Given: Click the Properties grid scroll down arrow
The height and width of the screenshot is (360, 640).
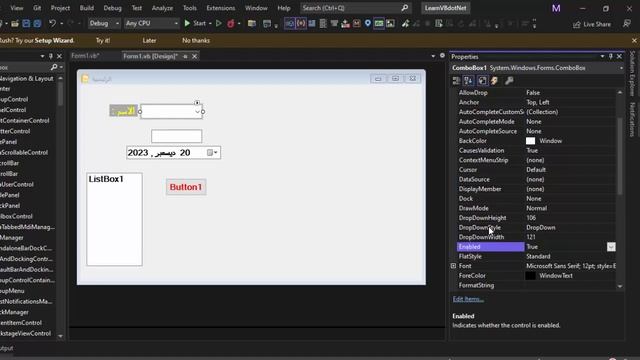Looking at the screenshot, I should 620,286.
